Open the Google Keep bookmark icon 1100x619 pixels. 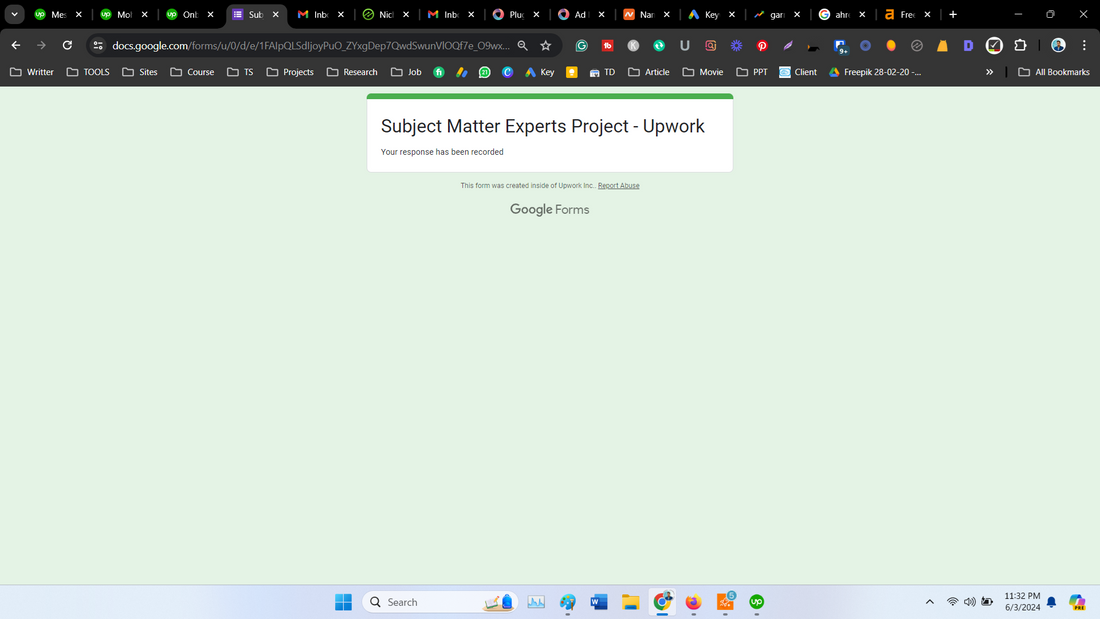click(572, 72)
